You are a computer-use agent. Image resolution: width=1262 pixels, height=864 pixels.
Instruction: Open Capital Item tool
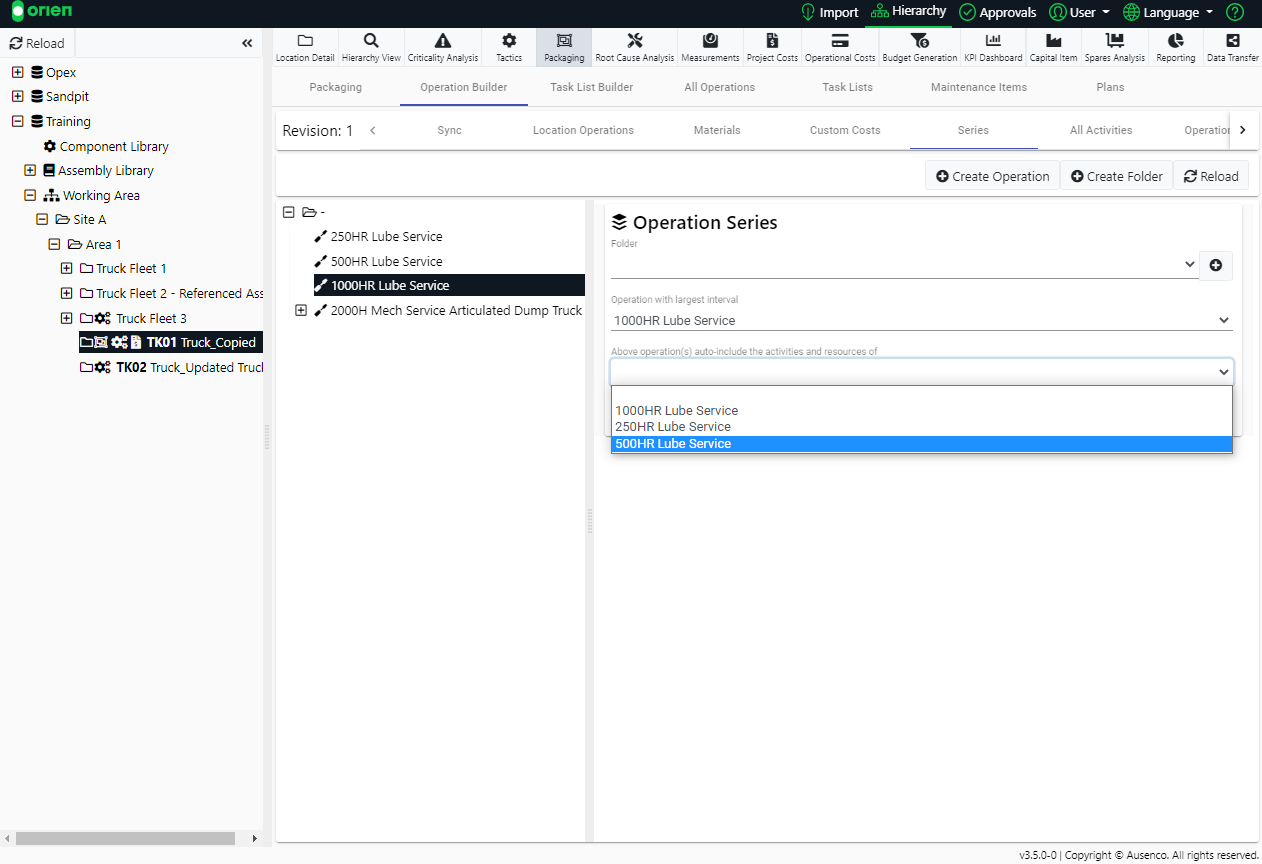pyautogui.click(x=1054, y=47)
